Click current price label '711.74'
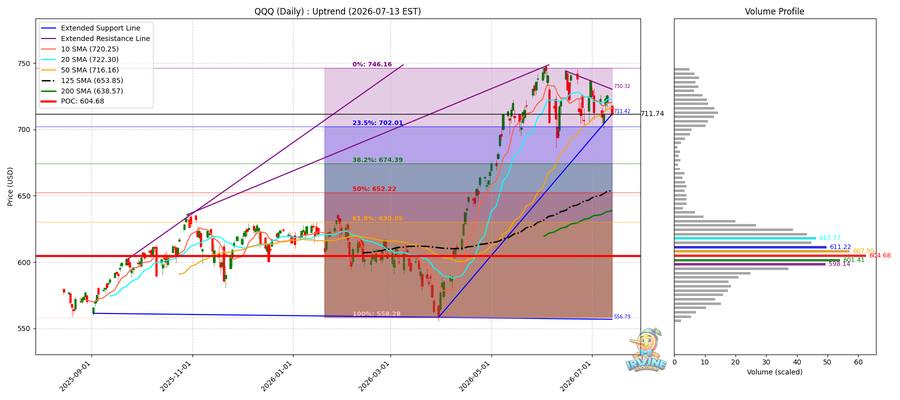 click(651, 114)
